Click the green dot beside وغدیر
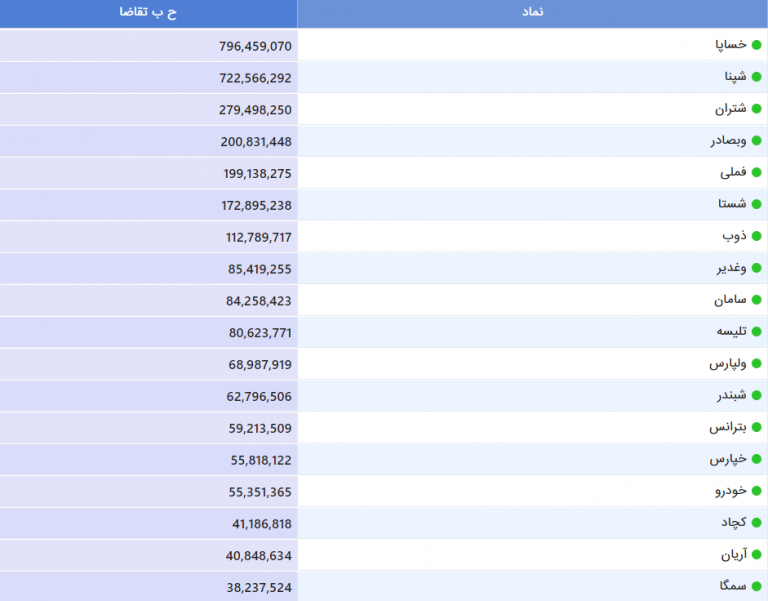 coord(756,268)
